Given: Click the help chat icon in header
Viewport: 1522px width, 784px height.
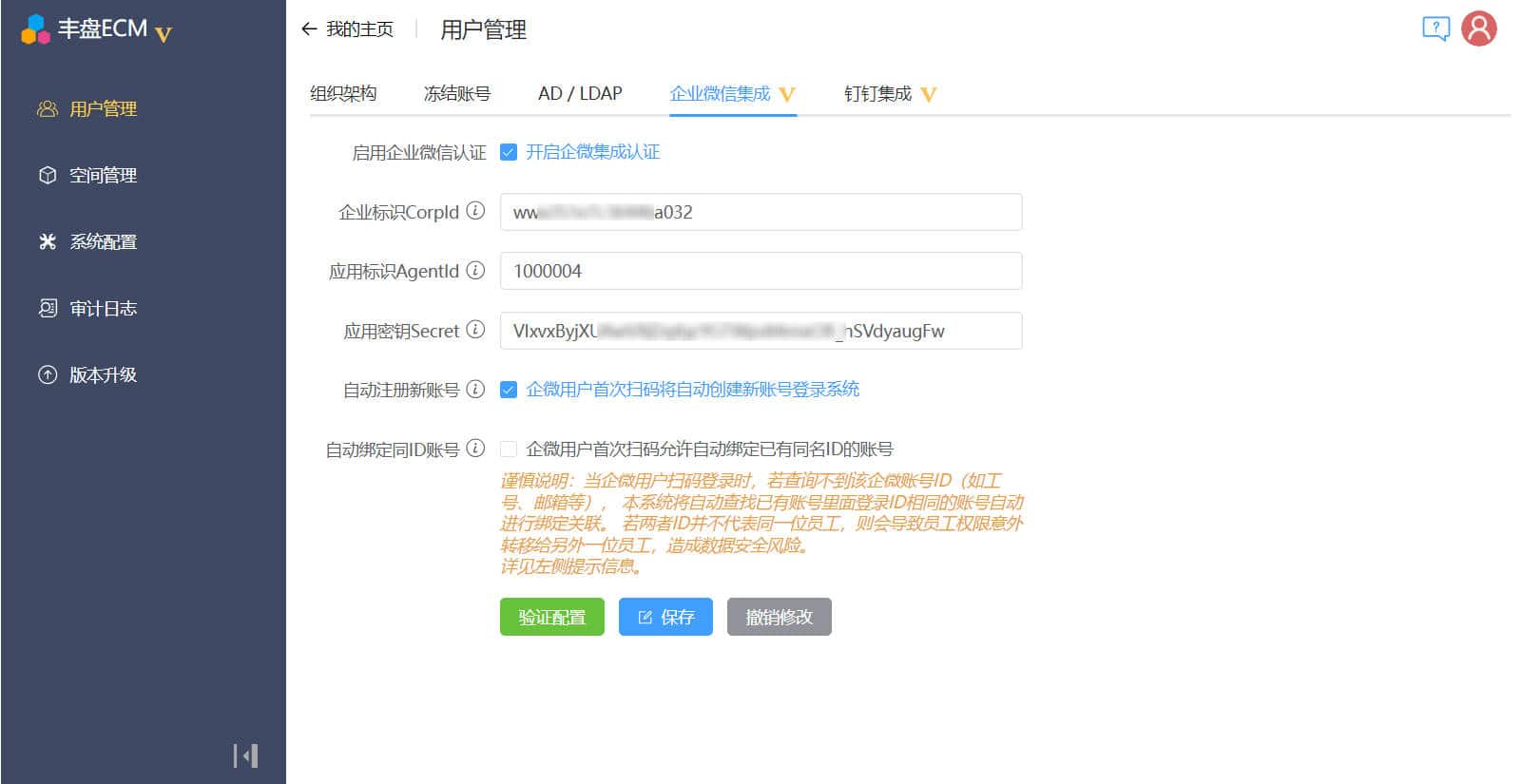Looking at the screenshot, I should [x=1435, y=29].
